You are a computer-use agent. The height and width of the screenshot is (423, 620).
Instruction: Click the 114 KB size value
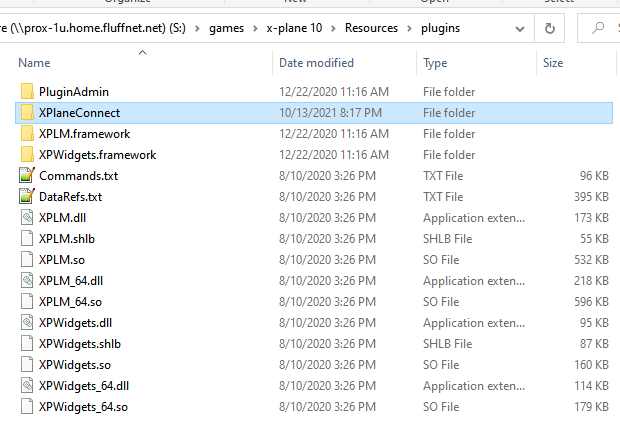coord(591,385)
